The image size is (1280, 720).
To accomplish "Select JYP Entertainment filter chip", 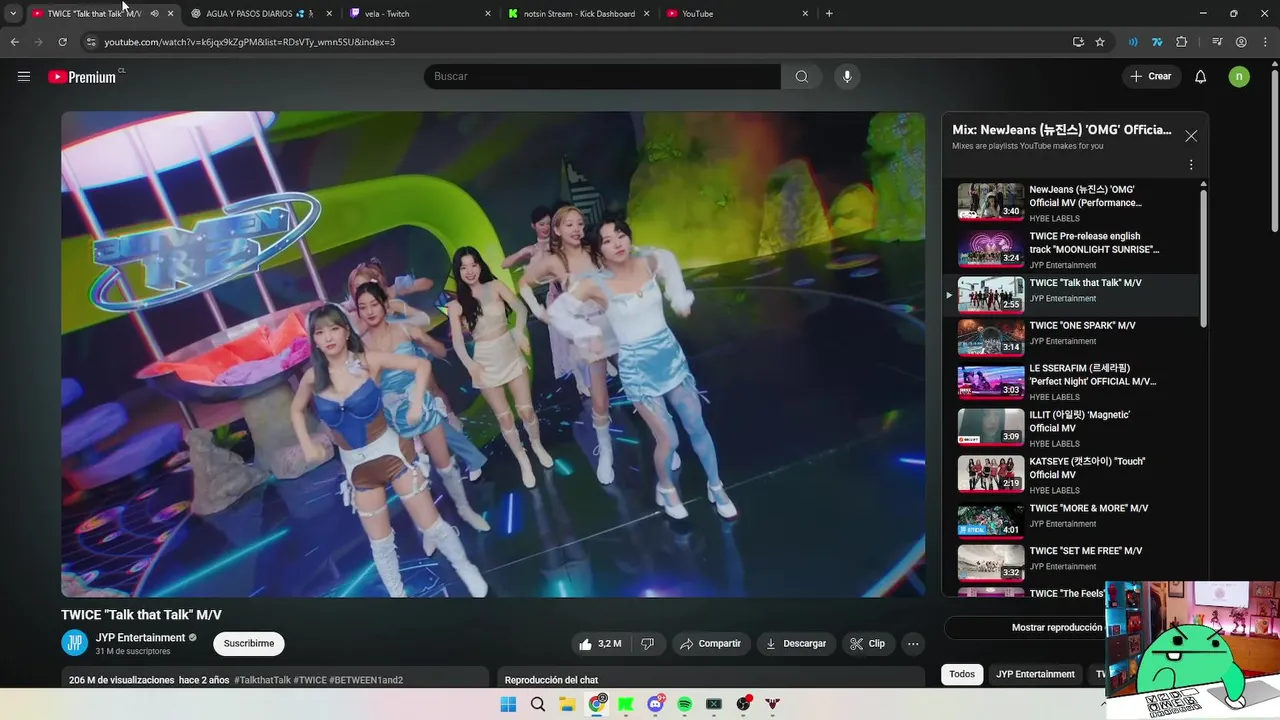I will (x=1035, y=674).
